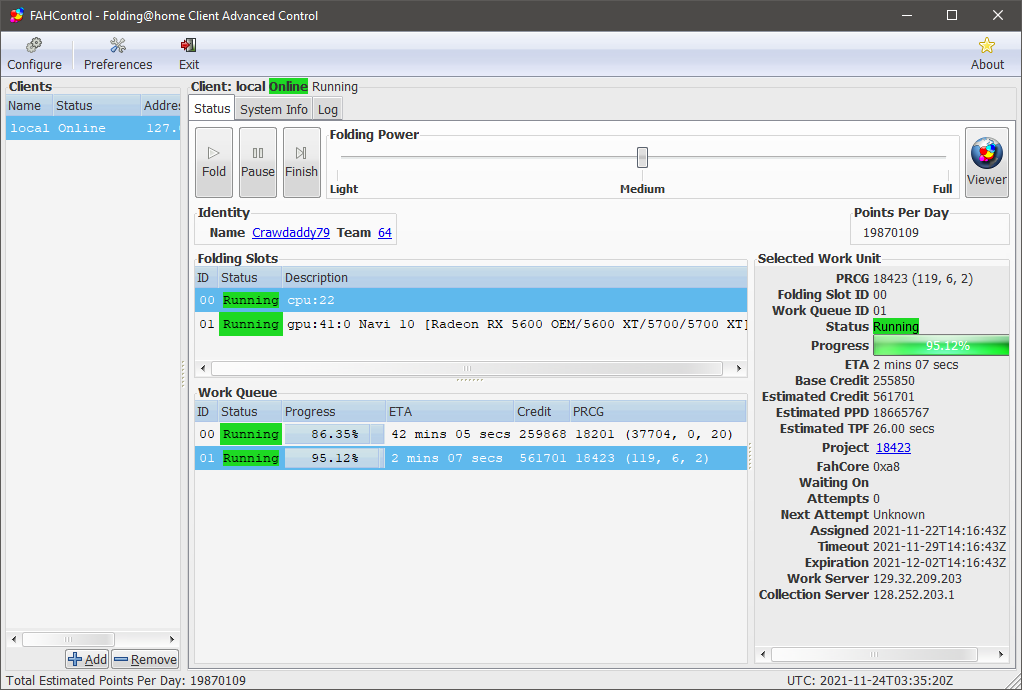Click the Collection Server address 128.252.203.1
The image size is (1022, 690).
coord(913,595)
